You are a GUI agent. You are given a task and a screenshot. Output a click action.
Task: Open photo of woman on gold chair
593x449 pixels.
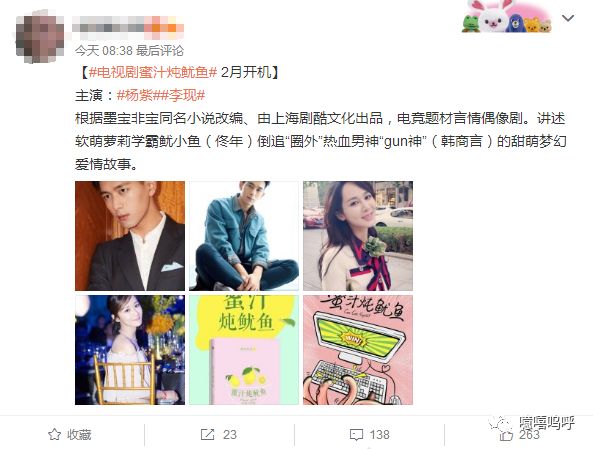point(130,350)
